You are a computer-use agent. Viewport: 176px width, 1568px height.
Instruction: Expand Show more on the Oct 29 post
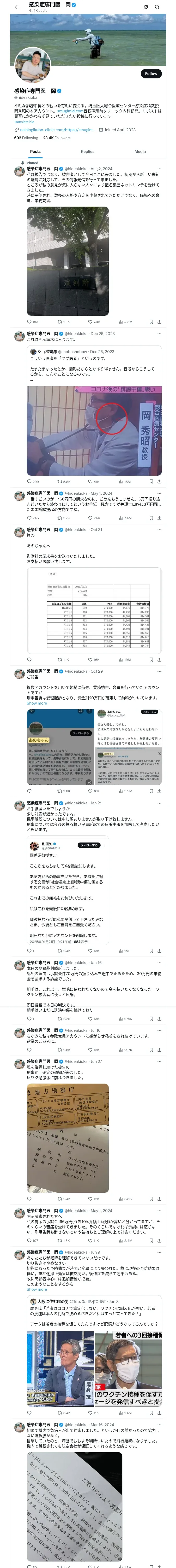(37, 703)
